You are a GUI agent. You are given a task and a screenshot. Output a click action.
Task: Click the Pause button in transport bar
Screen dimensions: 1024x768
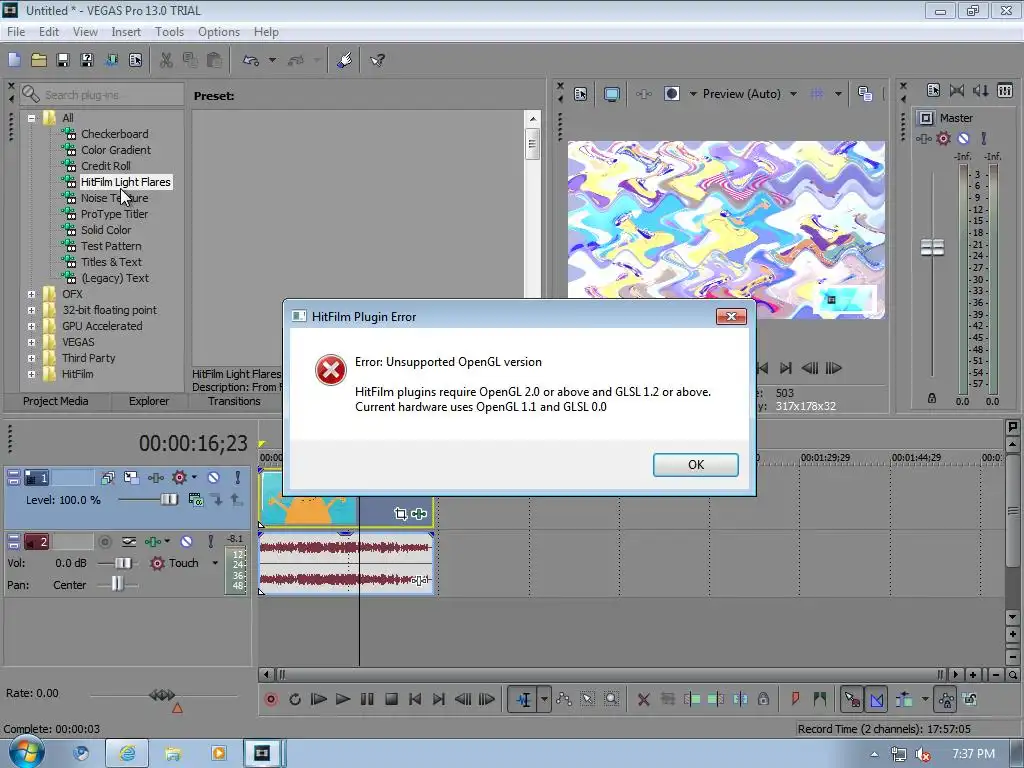pyautogui.click(x=367, y=699)
